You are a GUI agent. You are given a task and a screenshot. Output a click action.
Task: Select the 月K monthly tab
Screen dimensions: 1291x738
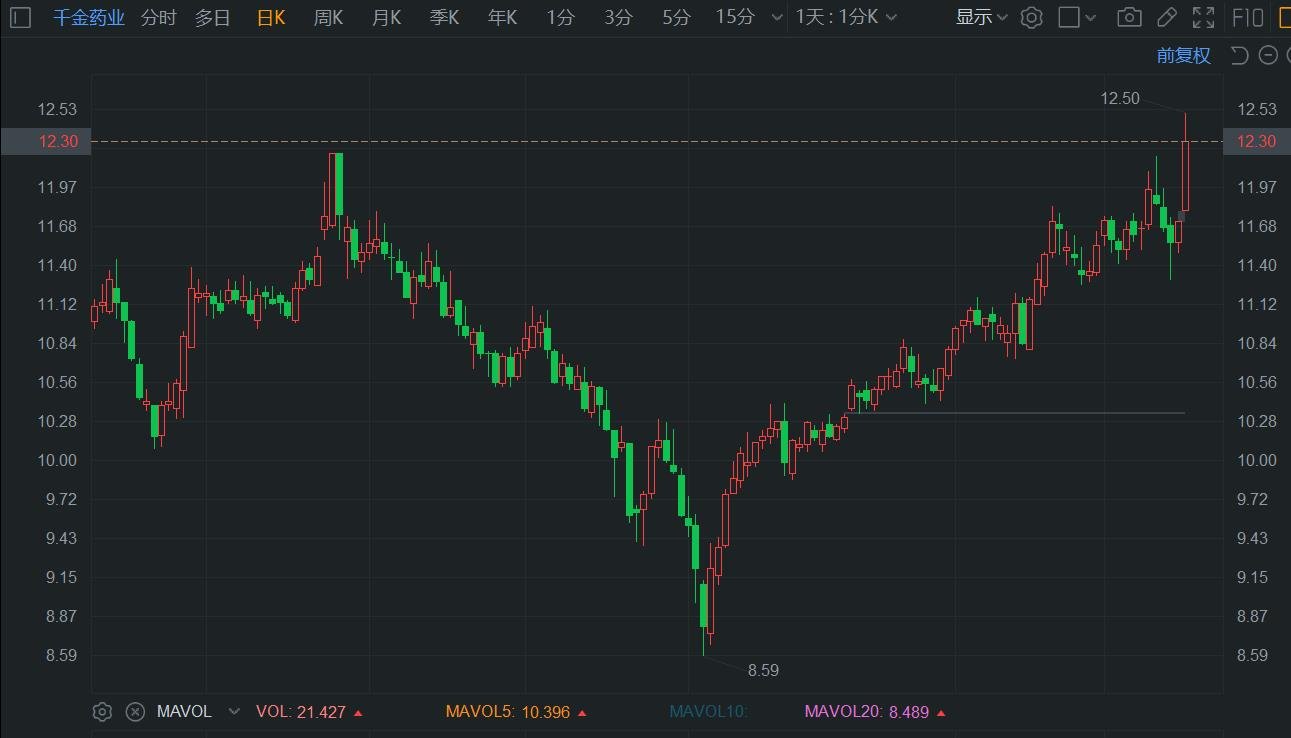click(x=386, y=17)
